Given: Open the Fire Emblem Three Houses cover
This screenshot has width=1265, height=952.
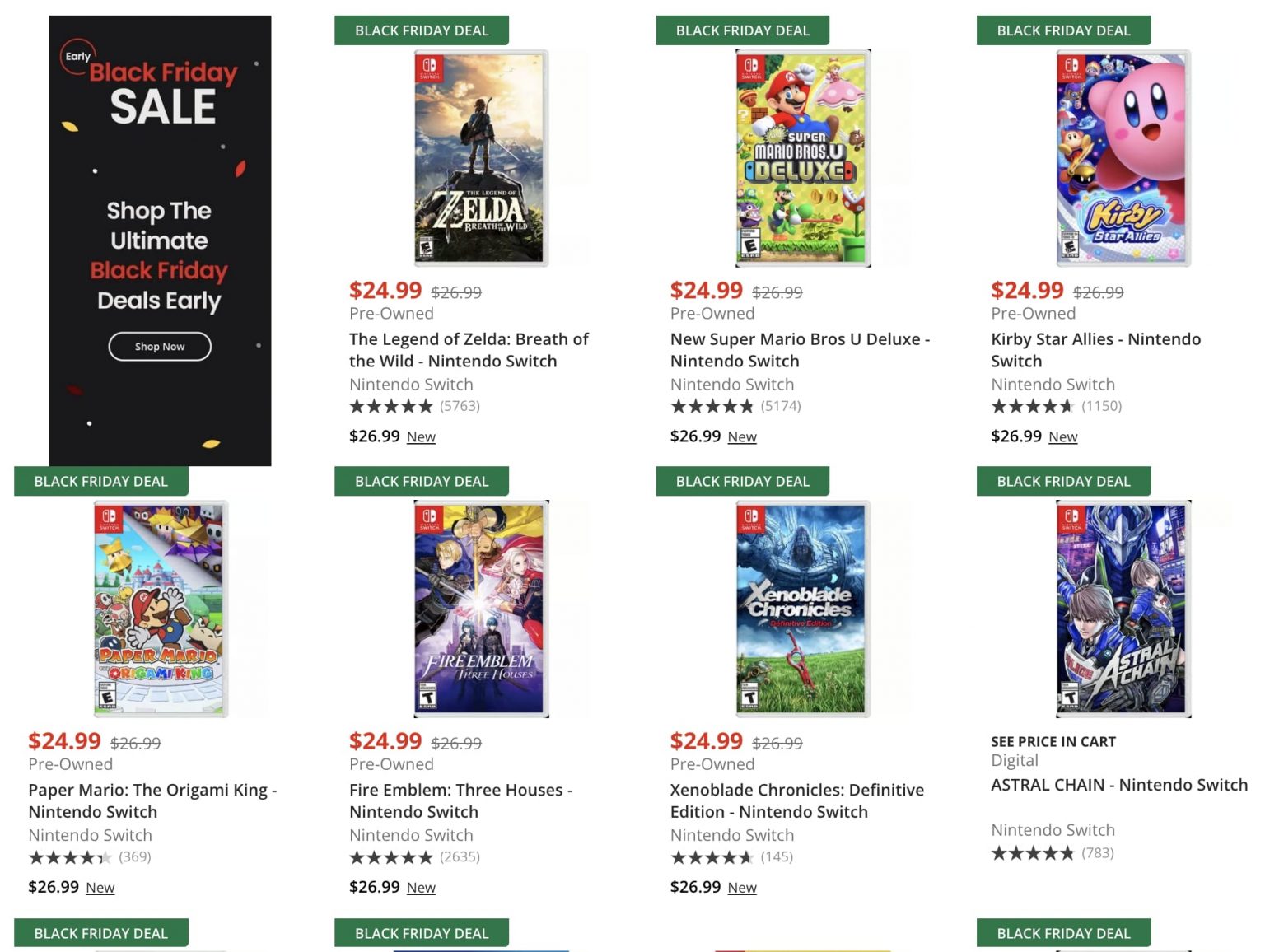Looking at the screenshot, I should tap(481, 609).
